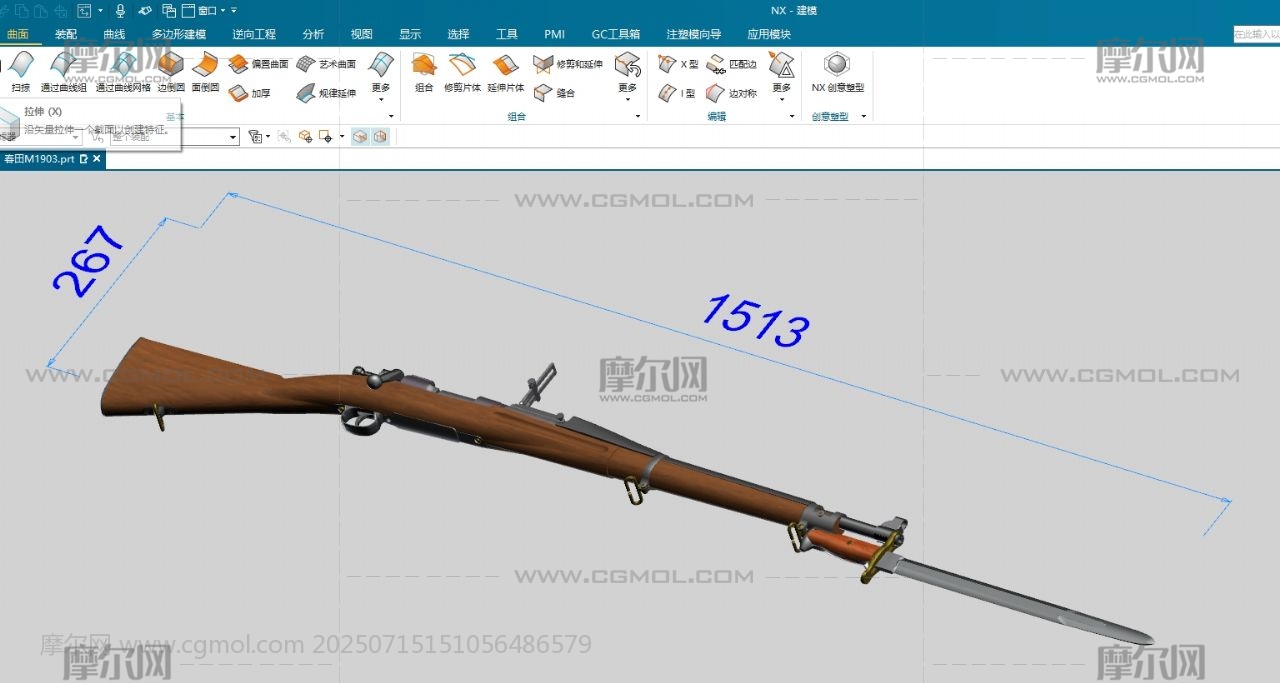Click the 通过曲线网格 tool

tap(123, 73)
